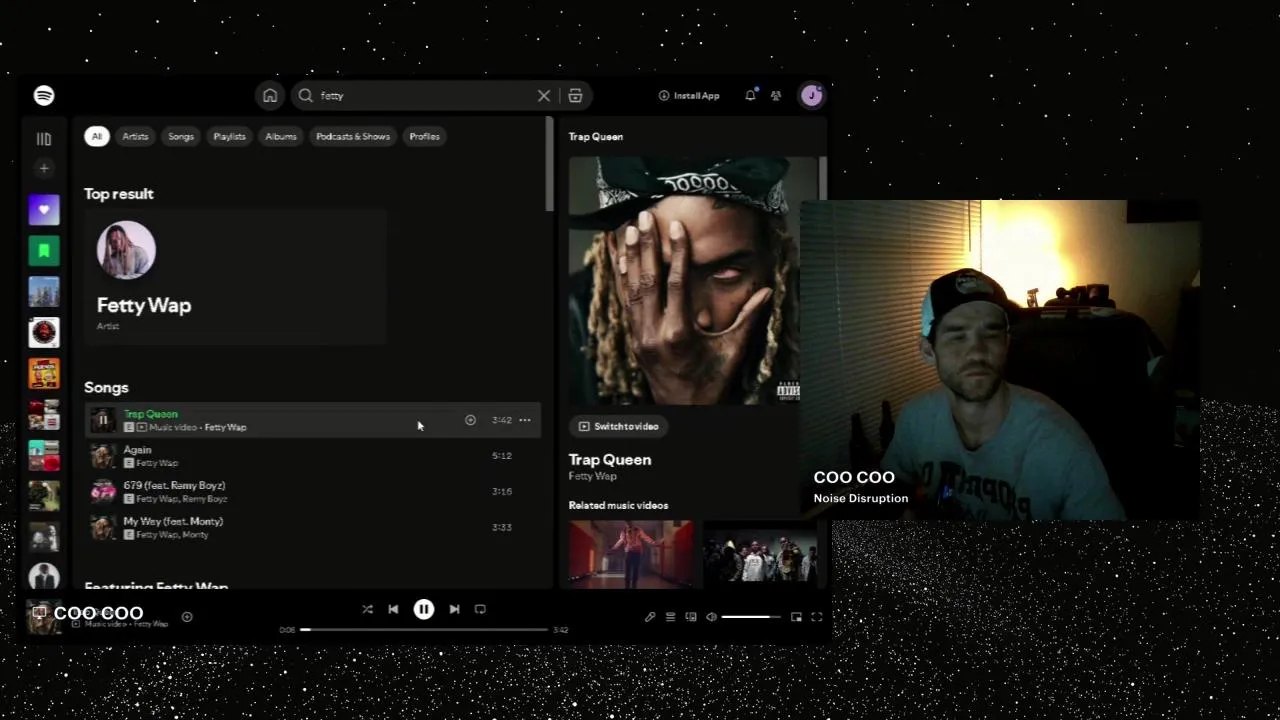Filter results by Podcasts & Shows
This screenshot has width=1280, height=720.
(353, 136)
